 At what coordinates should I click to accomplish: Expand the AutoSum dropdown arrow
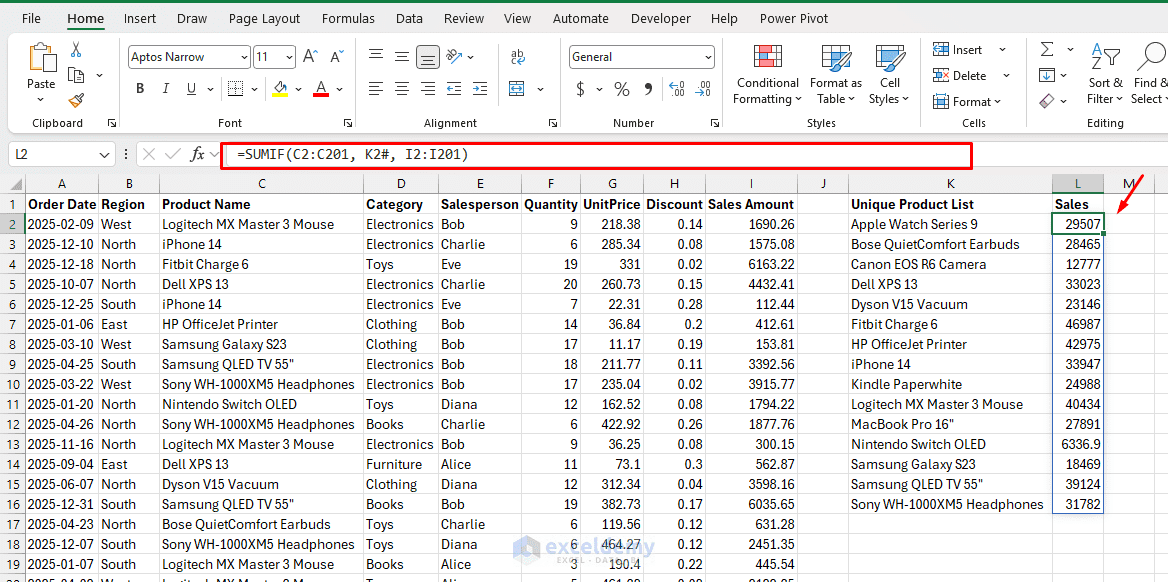click(1070, 50)
